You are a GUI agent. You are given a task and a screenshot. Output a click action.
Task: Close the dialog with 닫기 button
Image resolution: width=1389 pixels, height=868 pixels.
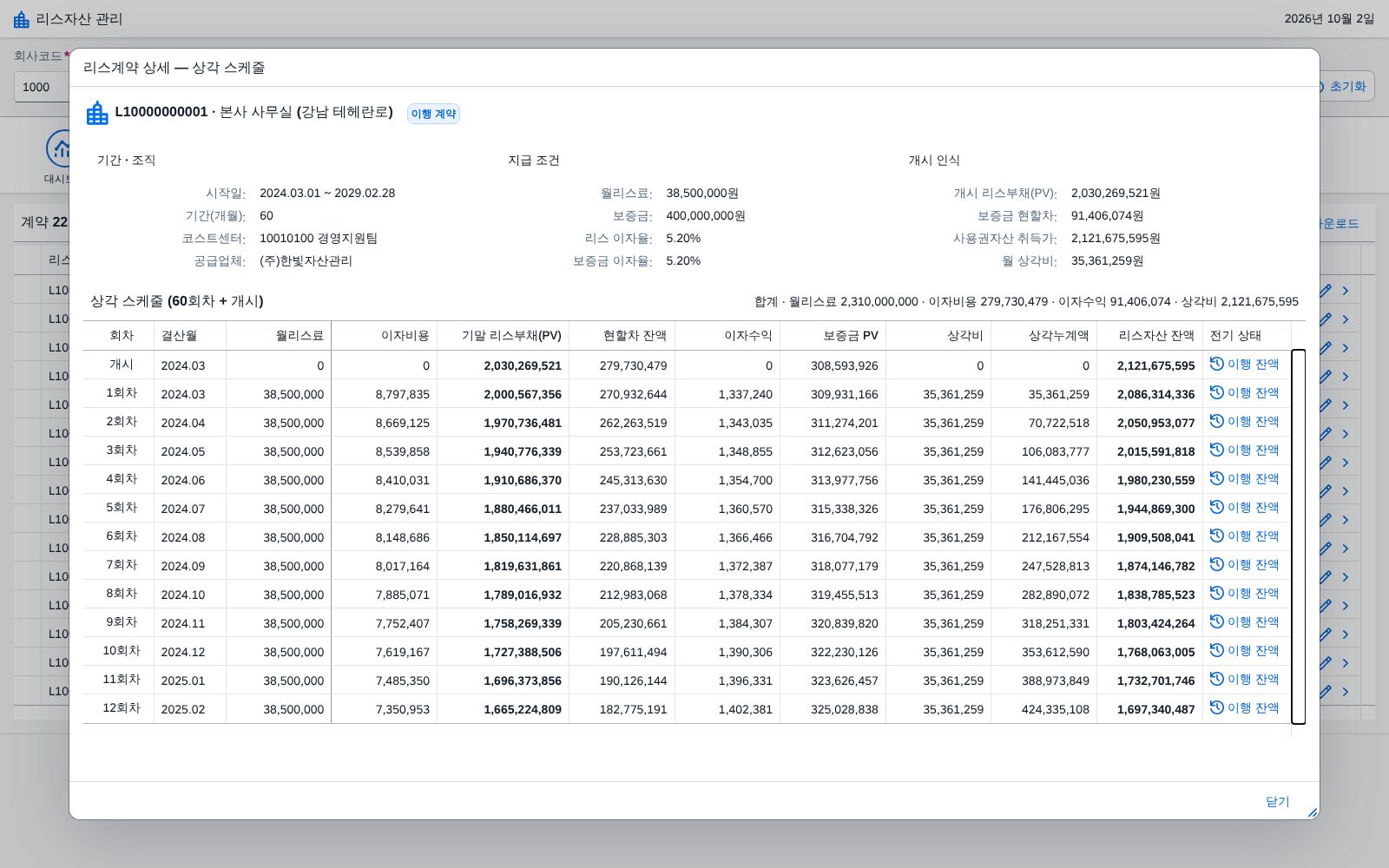1277,801
